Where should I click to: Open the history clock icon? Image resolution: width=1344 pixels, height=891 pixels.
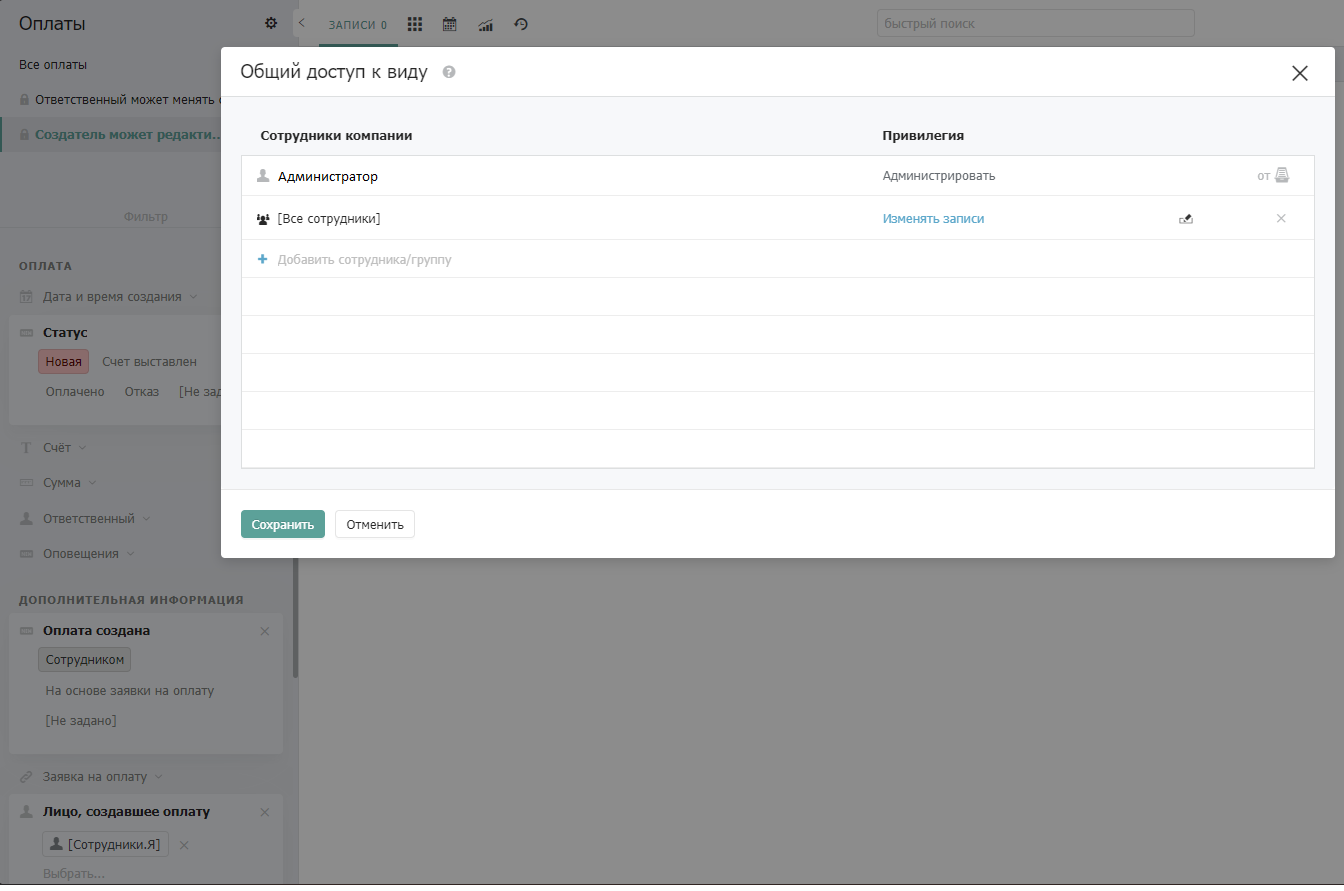[x=521, y=24]
